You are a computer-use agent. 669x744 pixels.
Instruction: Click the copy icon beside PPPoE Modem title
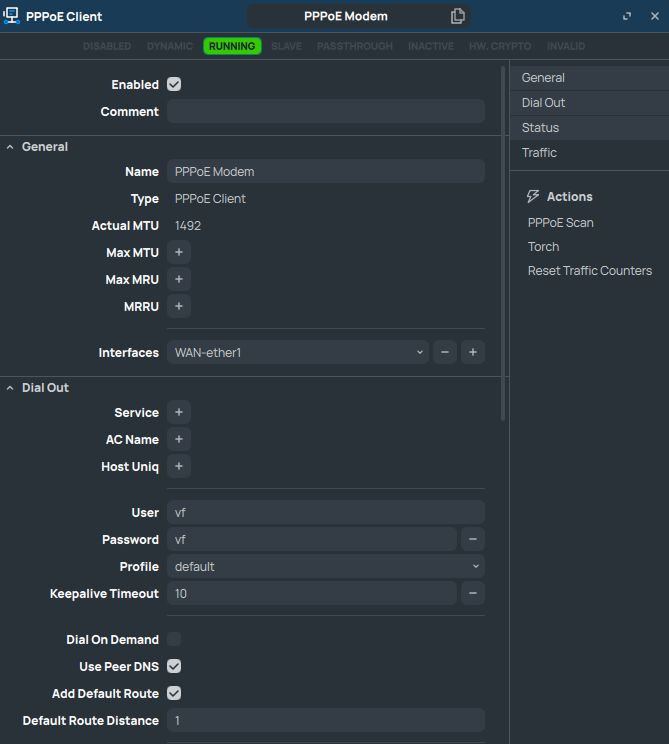click(x=458, y=16)
